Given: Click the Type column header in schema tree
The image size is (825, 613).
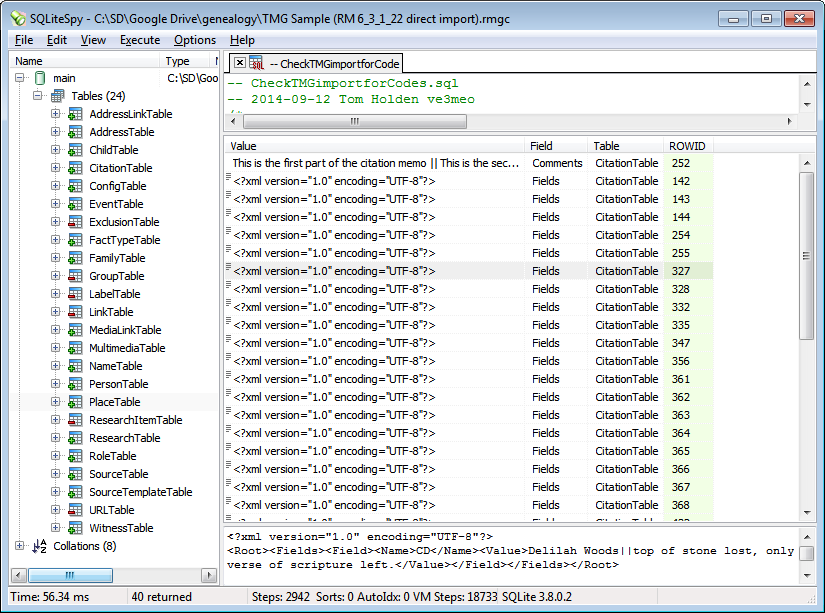Looking at the screenshot, I should pos(187,61).
